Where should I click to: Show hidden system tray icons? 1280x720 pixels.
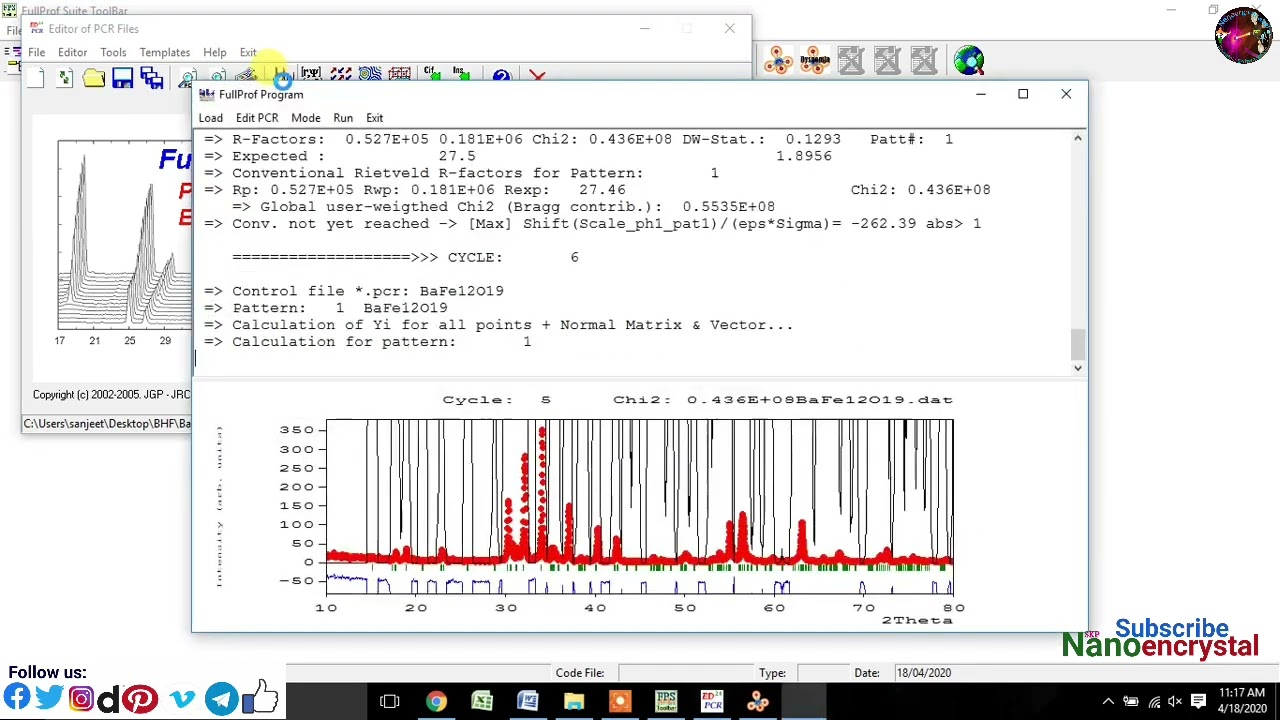pyautogui.click(x=1108, y=701)
